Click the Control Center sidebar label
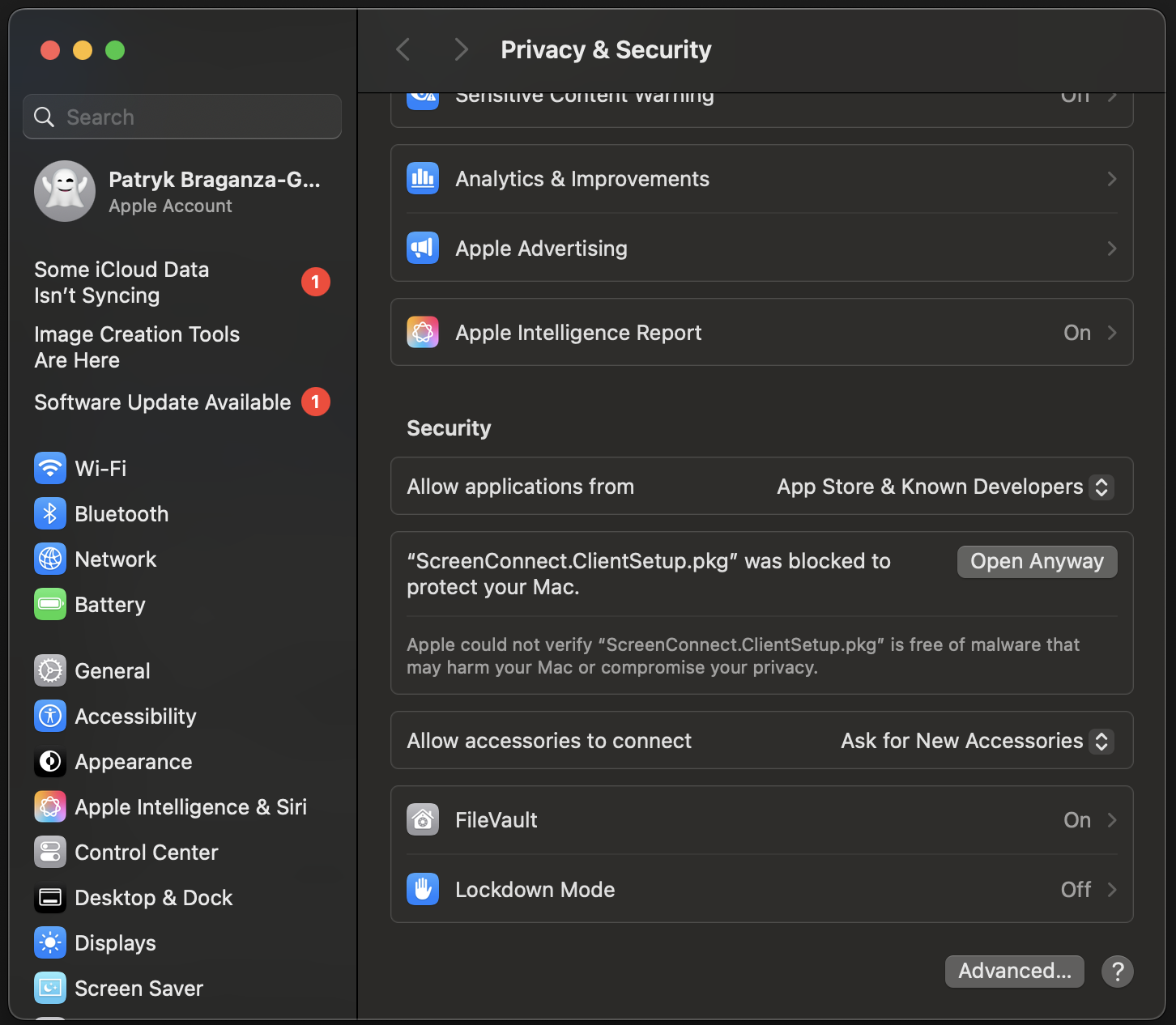1176x1025 pixels. coord(147,853)
